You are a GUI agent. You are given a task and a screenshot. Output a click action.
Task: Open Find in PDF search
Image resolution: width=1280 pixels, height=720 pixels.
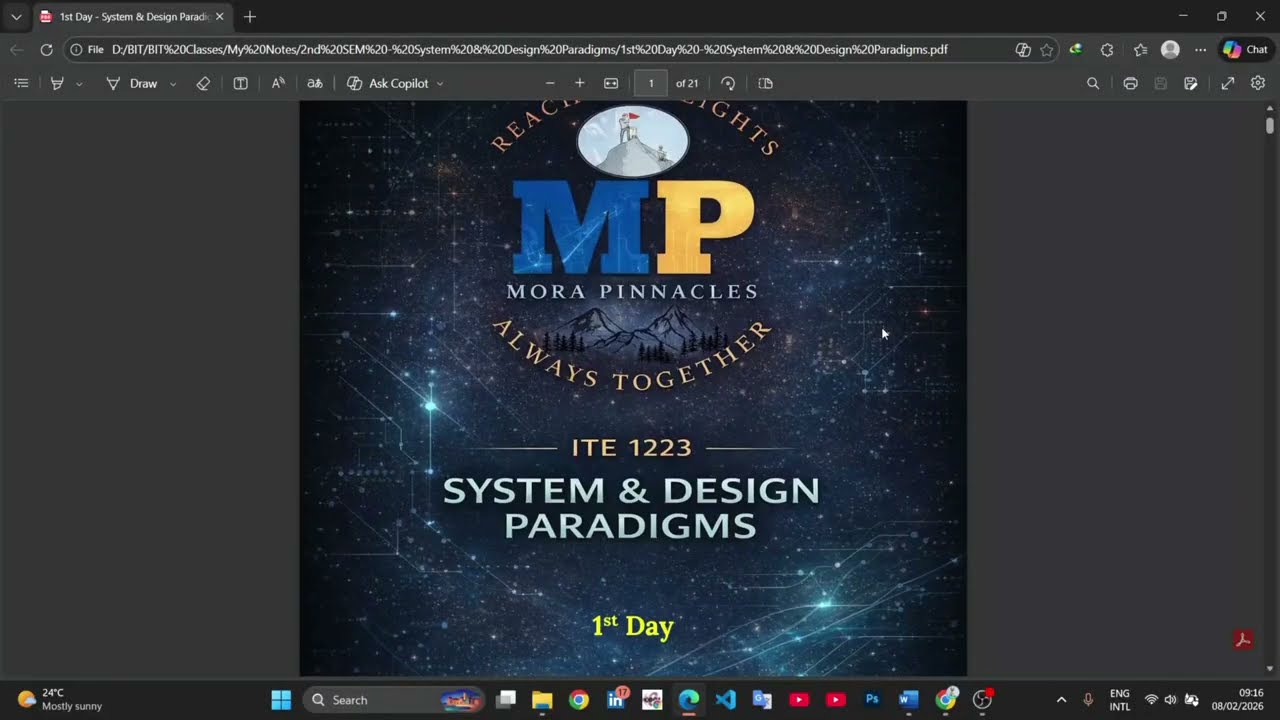1093,83
